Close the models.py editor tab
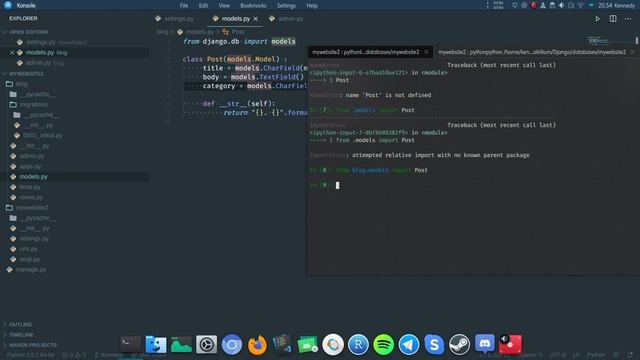This screenshot has height=360, width=640. [x=256, y=19]
